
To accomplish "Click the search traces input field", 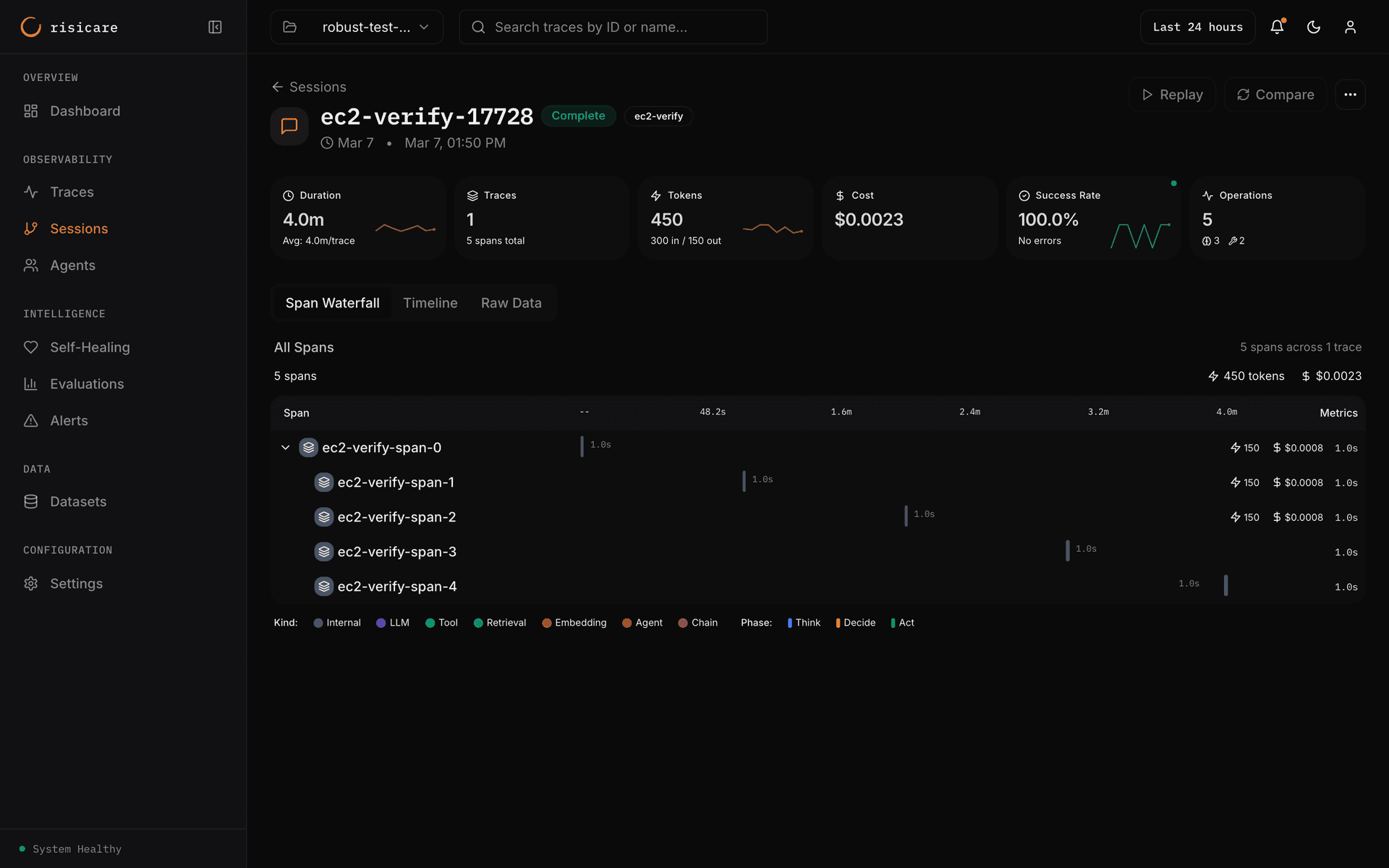I will [613, 27].
